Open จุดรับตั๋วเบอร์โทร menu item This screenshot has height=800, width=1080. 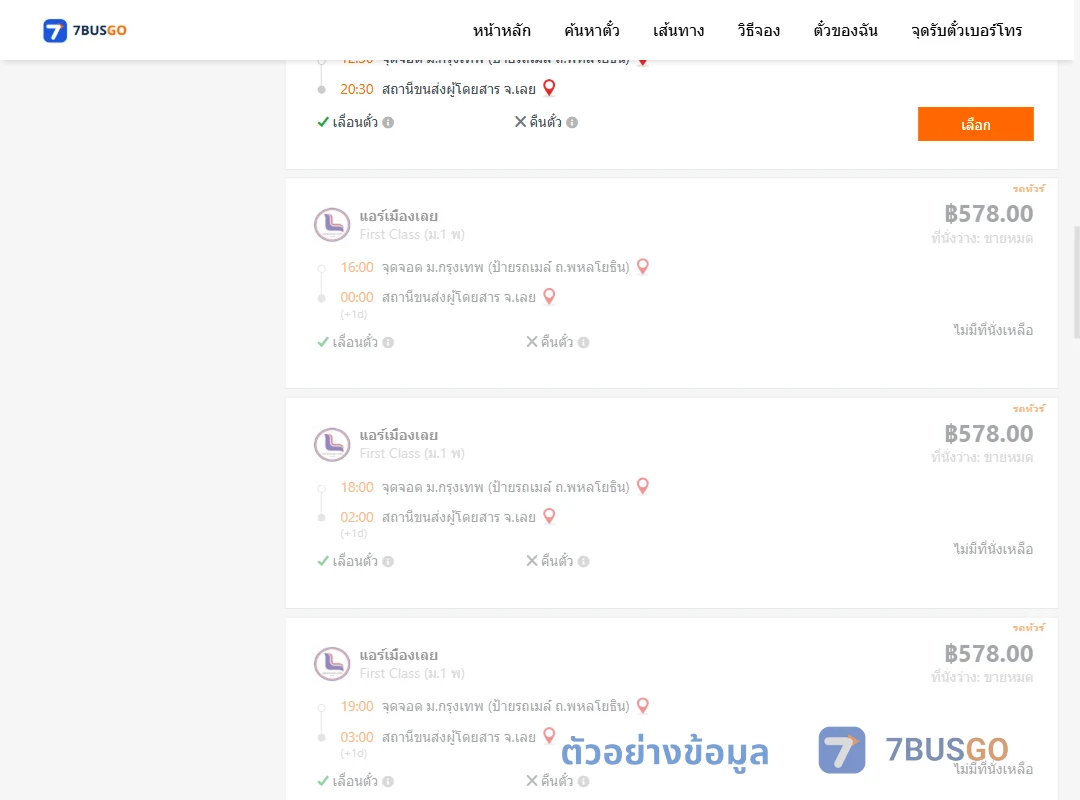click(x=966, y=30)
